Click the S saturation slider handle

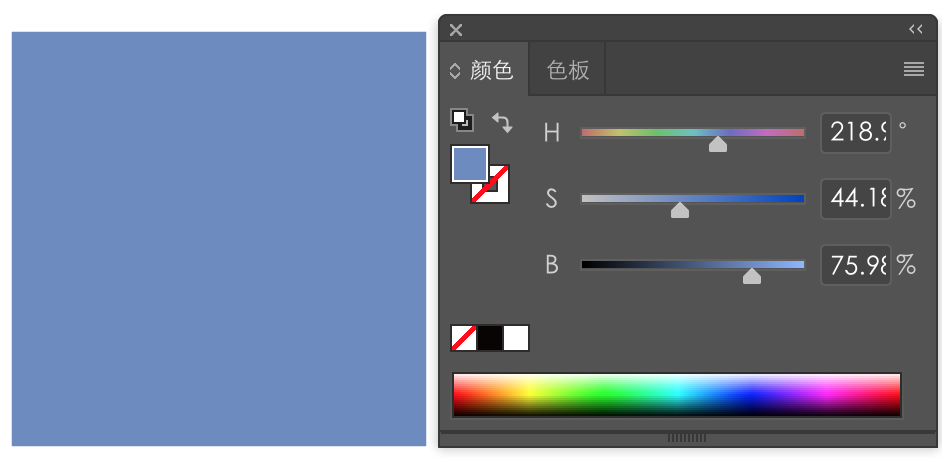click(x=680, y=210)
